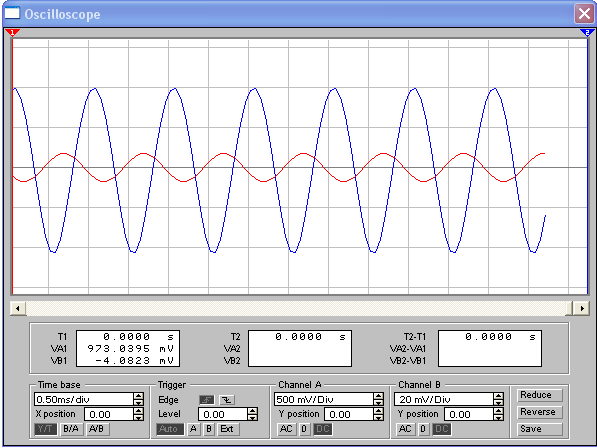
Task: Select the rising edge trigger icon
Action: 207,400
